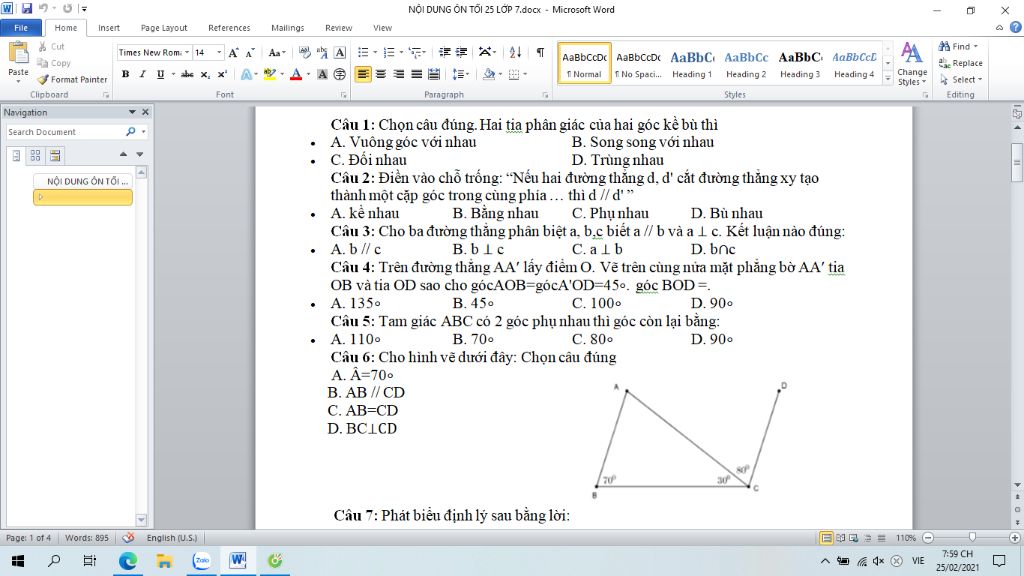Click the Font Color red A swatch
The height and width of the screenshot is (576, 1024).
(296, 74)
